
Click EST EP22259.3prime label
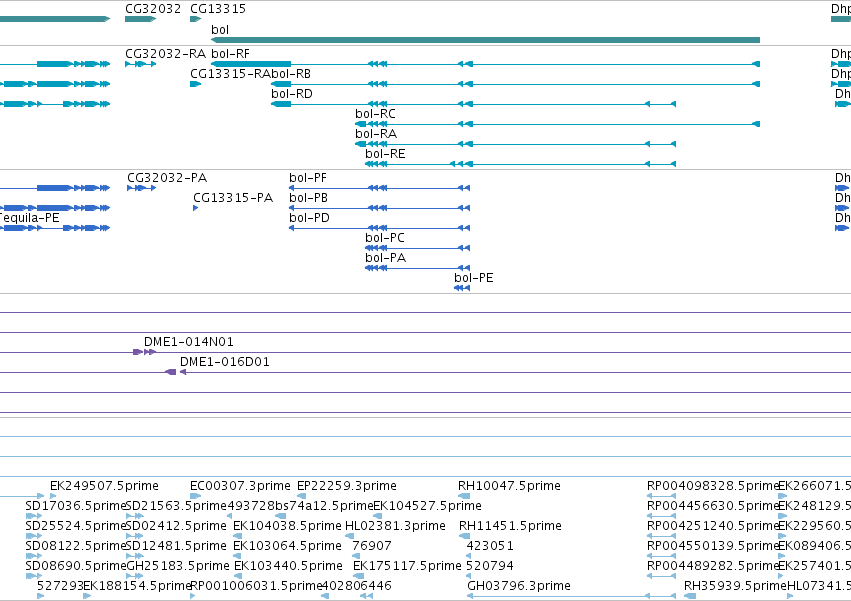click(347, 486)
